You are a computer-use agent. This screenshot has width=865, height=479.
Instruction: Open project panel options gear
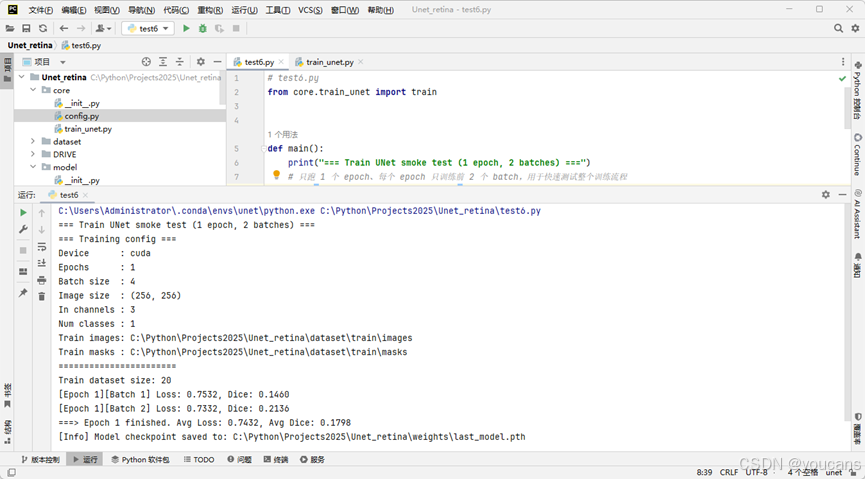[201, 62]
